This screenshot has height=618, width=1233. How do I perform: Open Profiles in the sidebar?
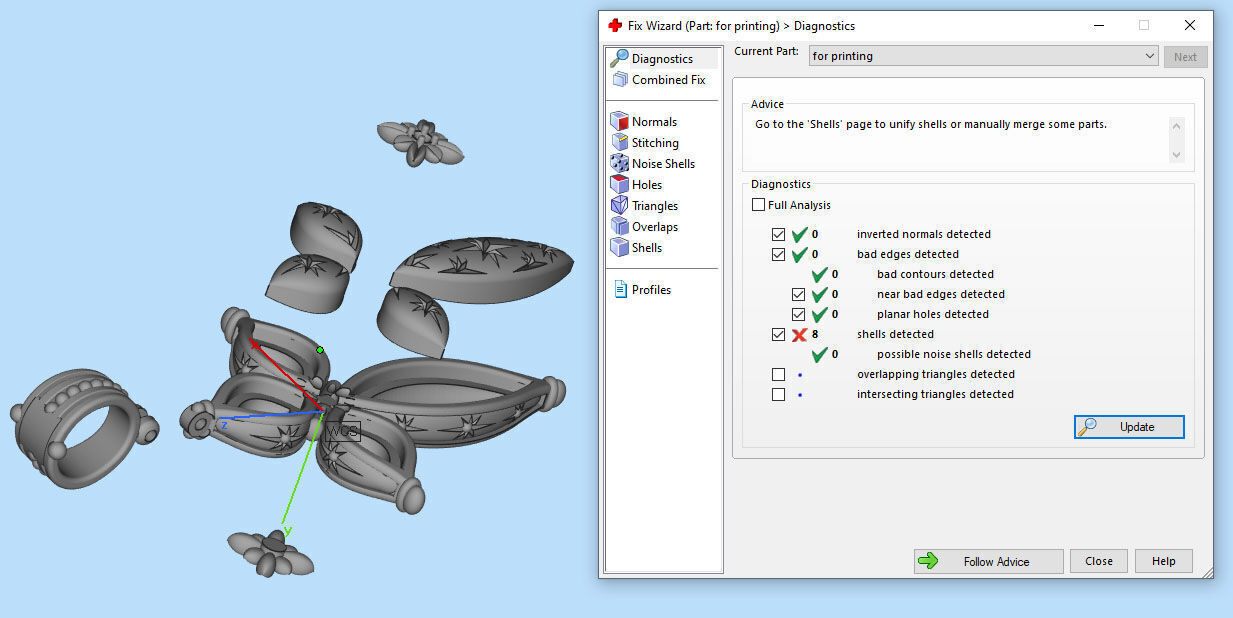click(x=651, y=290)
